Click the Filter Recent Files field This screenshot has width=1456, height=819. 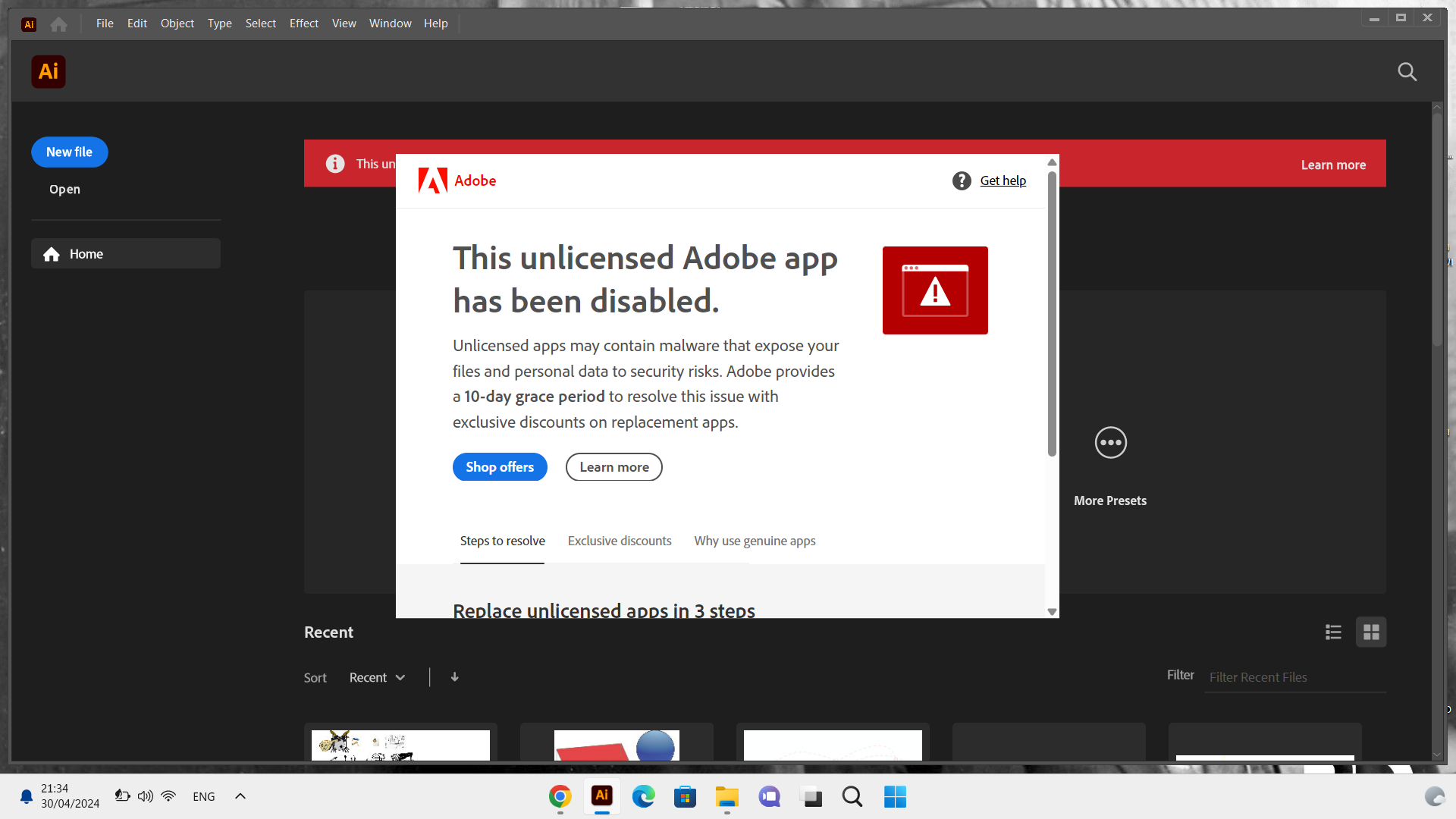tap(1295, 677)
